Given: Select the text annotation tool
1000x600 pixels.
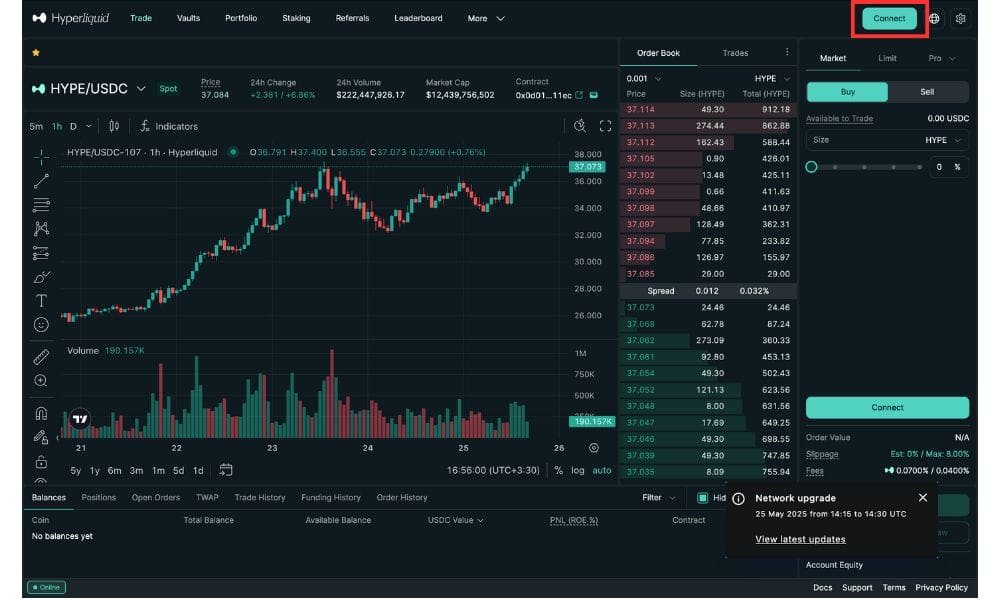Looking at the screenshot, I should pyautogui.click(x=41, y=300).
